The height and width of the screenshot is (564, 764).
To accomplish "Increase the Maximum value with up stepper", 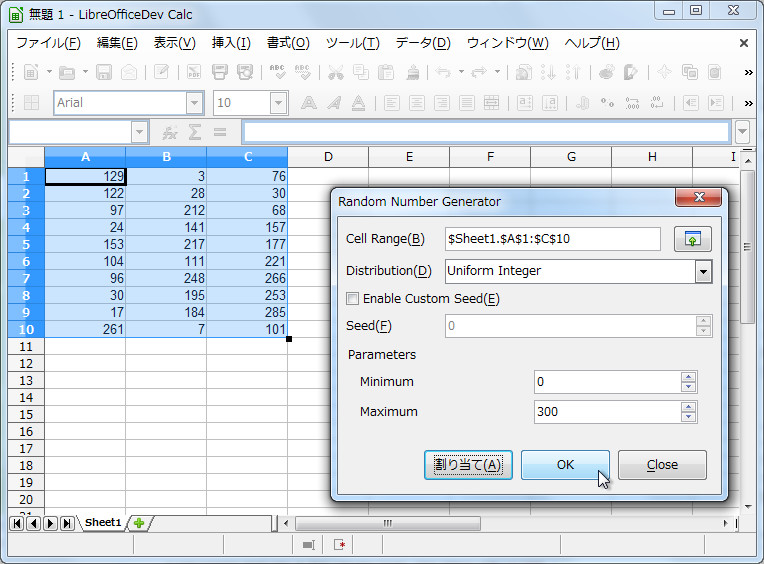I will coord(688,407).
